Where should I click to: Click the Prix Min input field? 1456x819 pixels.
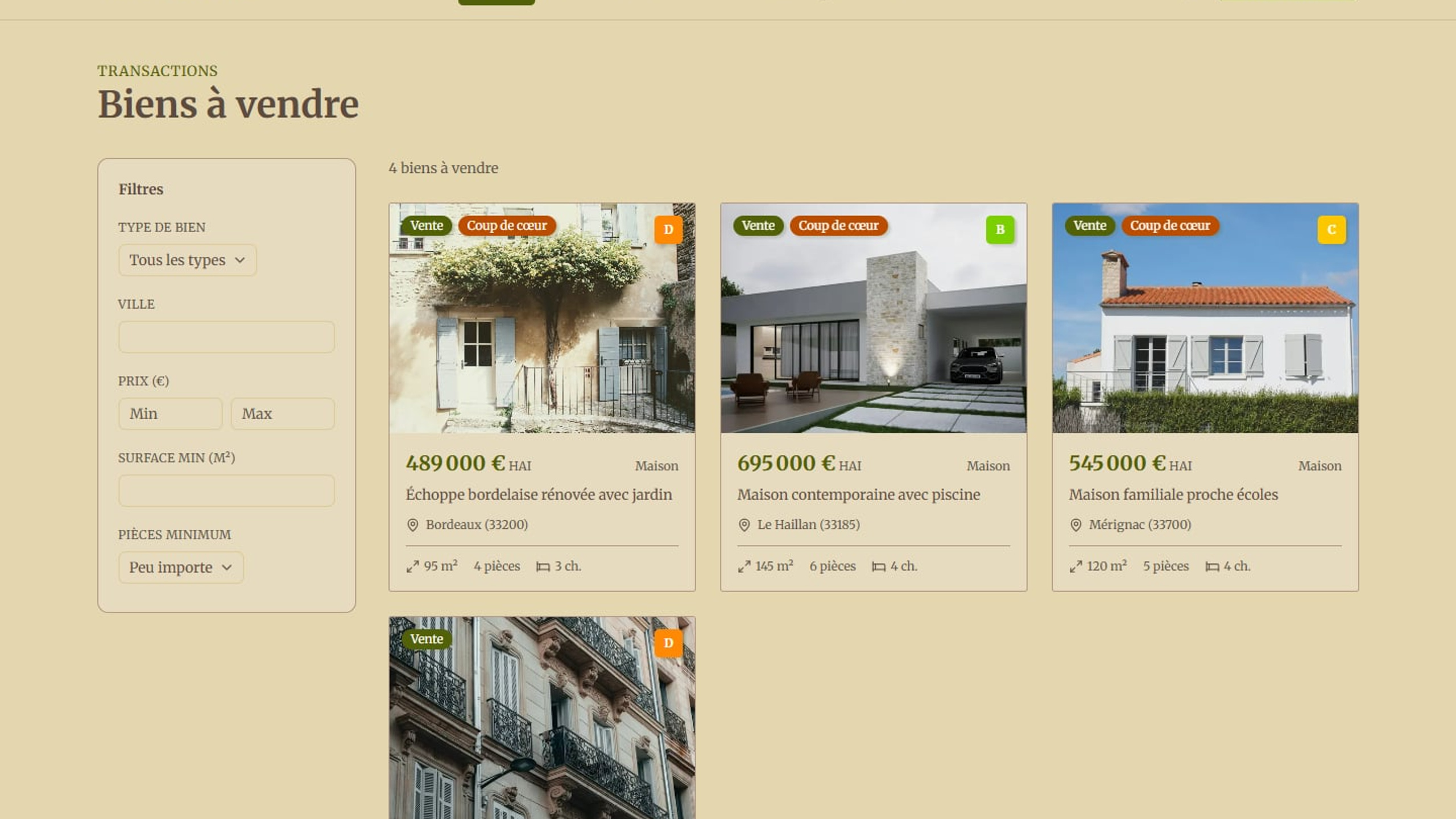click(170, 413)
